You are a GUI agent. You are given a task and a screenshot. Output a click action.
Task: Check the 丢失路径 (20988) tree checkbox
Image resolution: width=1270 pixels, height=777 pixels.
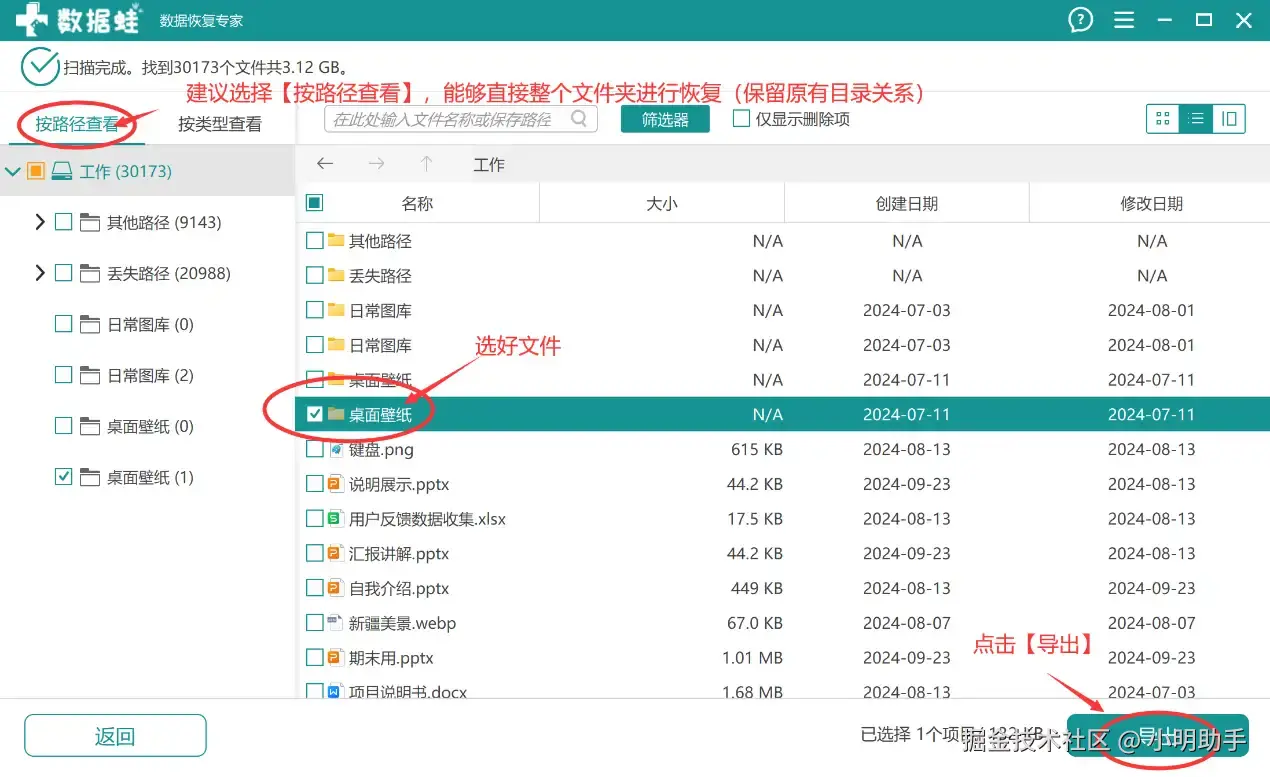[x=63, y=273]
